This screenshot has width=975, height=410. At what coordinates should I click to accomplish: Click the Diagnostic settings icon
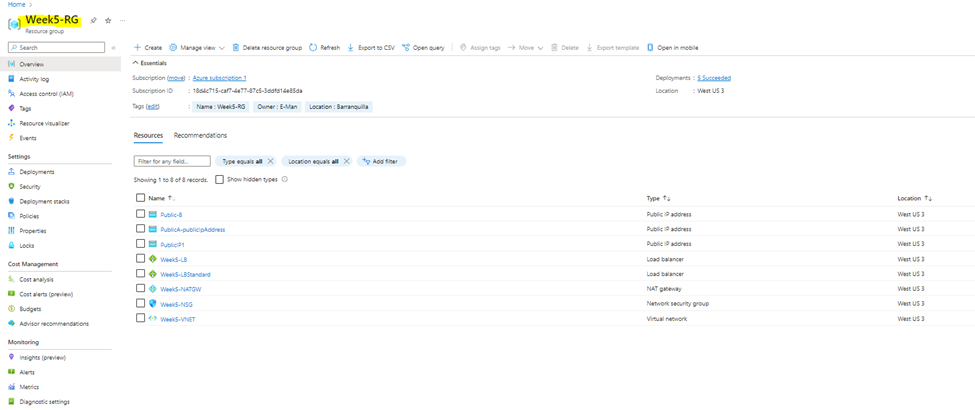pos(11,402)
